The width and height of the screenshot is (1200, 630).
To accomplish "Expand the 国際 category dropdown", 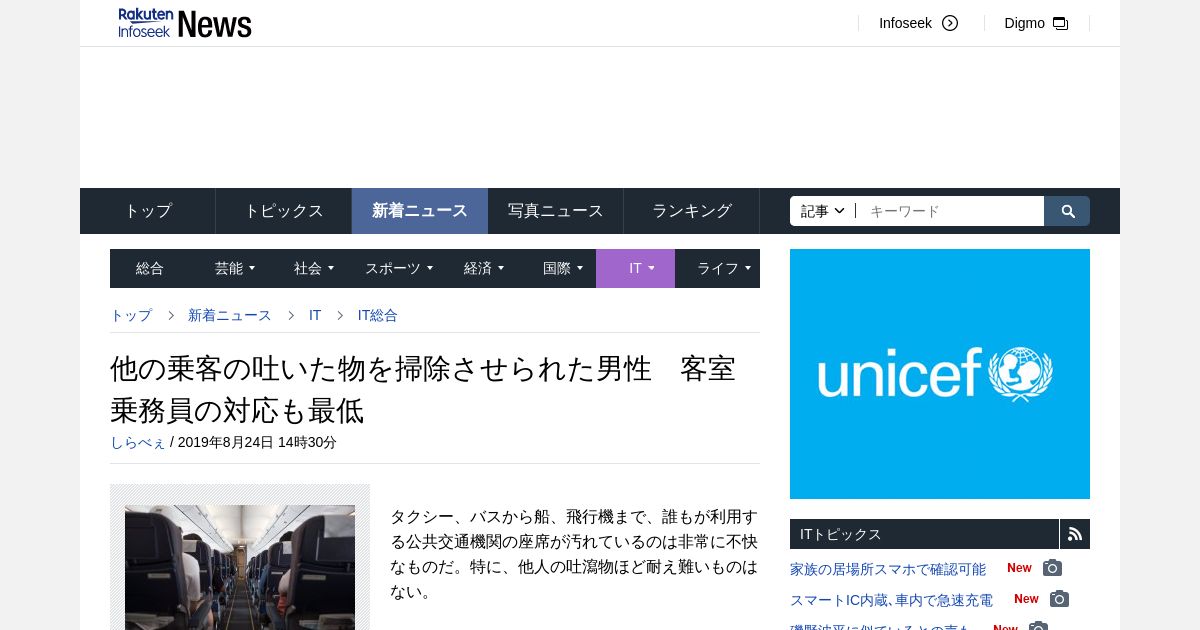I will click(x=563, y=268).
